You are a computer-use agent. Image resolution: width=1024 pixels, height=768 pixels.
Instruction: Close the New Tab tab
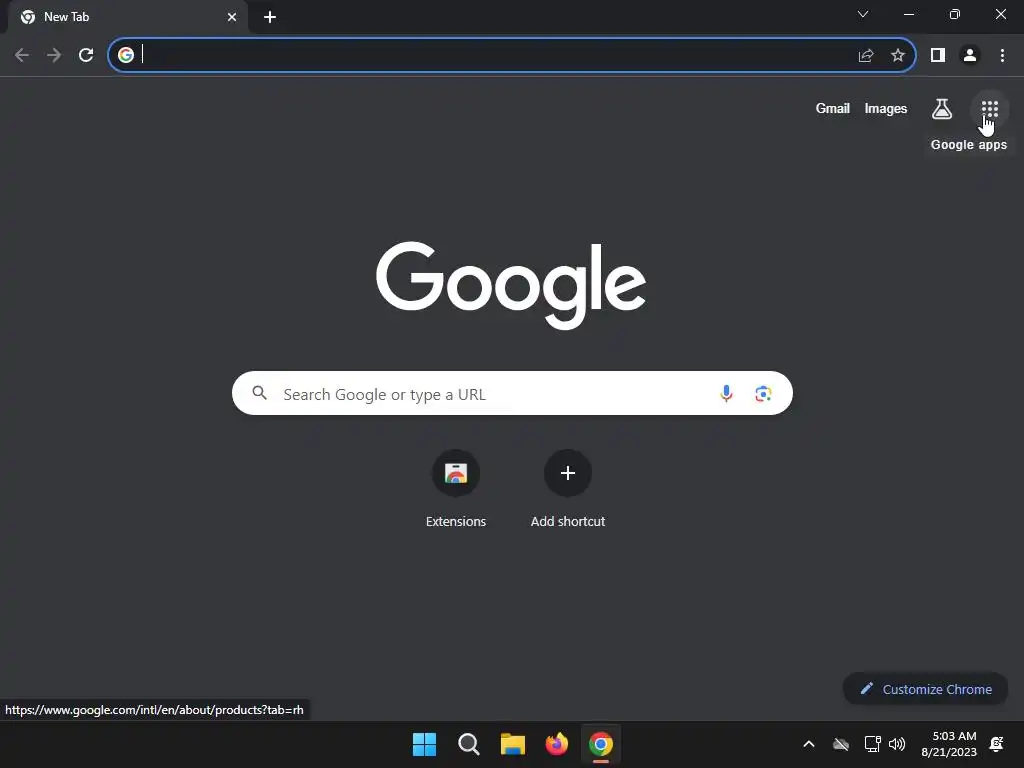pos(232,17)
